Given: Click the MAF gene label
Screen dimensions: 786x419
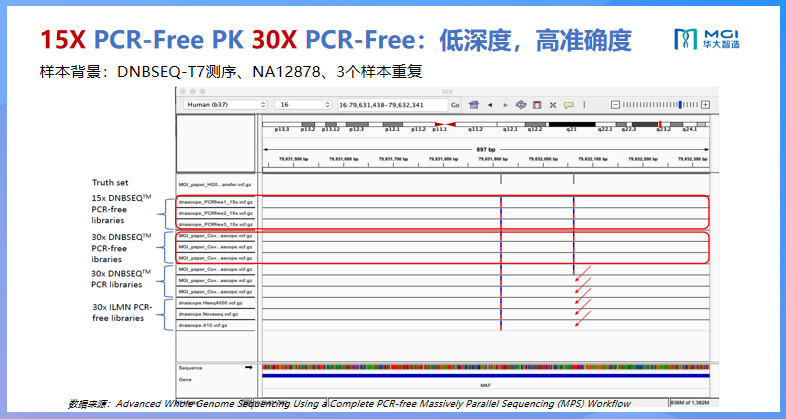Looking at the screenshot, I should [x=485, y=385].
